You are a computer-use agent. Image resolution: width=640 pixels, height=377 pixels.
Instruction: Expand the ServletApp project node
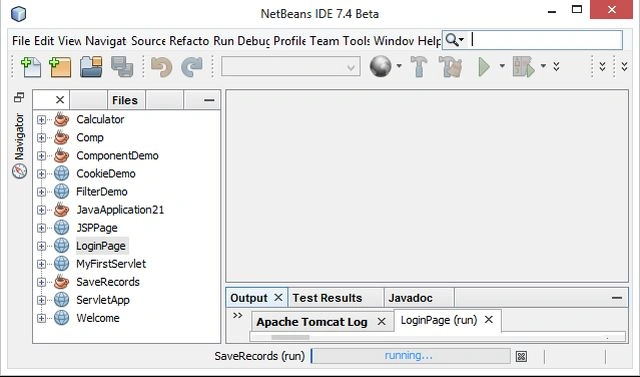tap(41, 300)
